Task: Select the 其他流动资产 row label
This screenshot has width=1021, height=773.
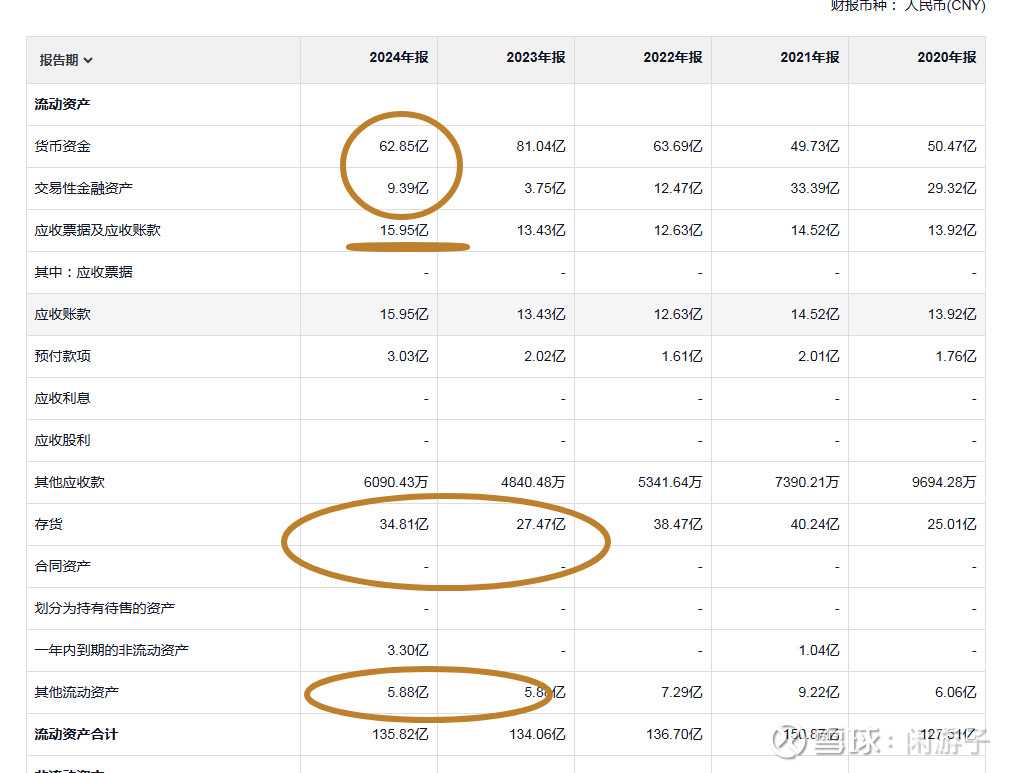Action: (x=76, y=692)
